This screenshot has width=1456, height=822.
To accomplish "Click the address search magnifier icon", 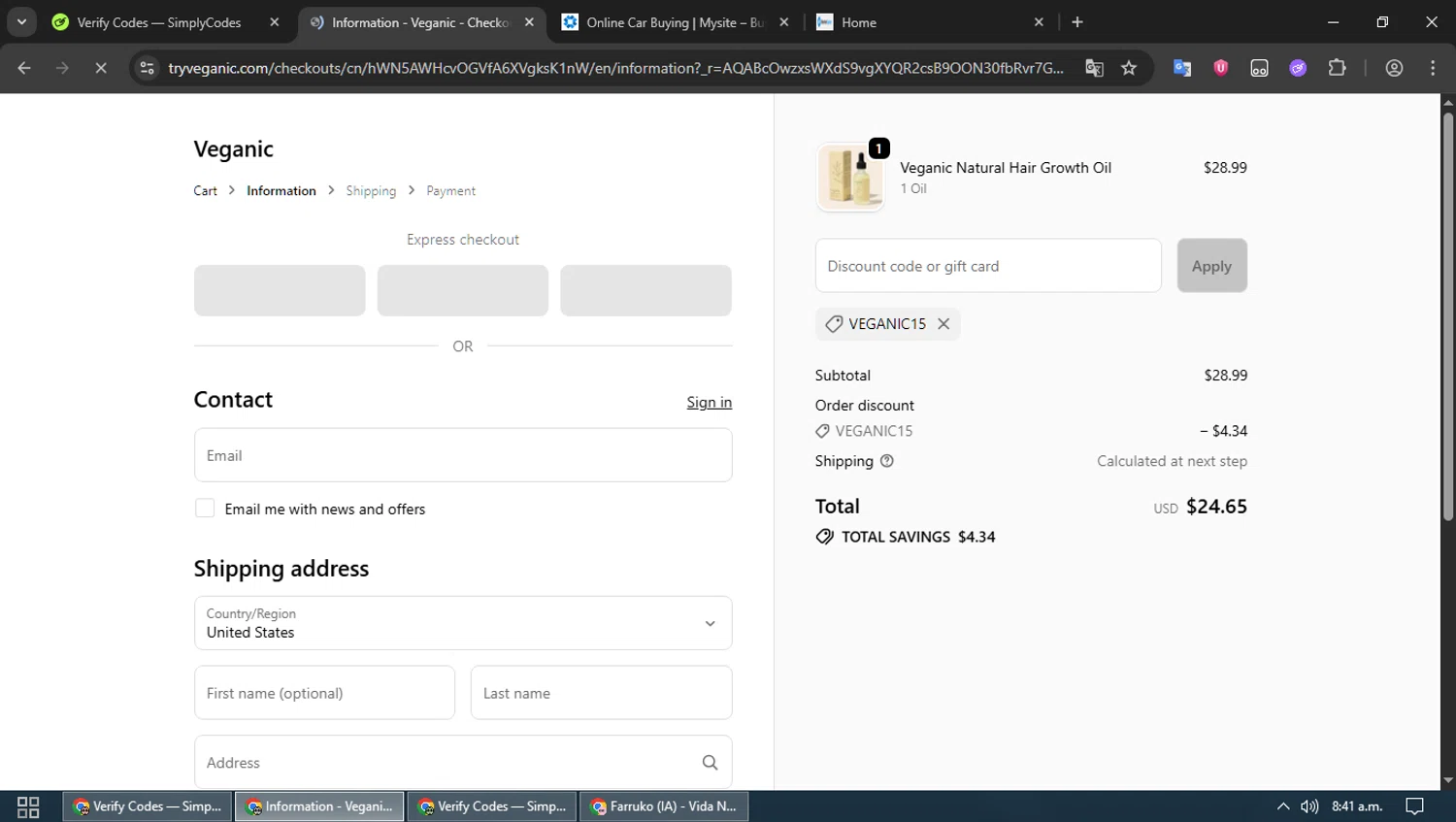I will coord(710,763).
